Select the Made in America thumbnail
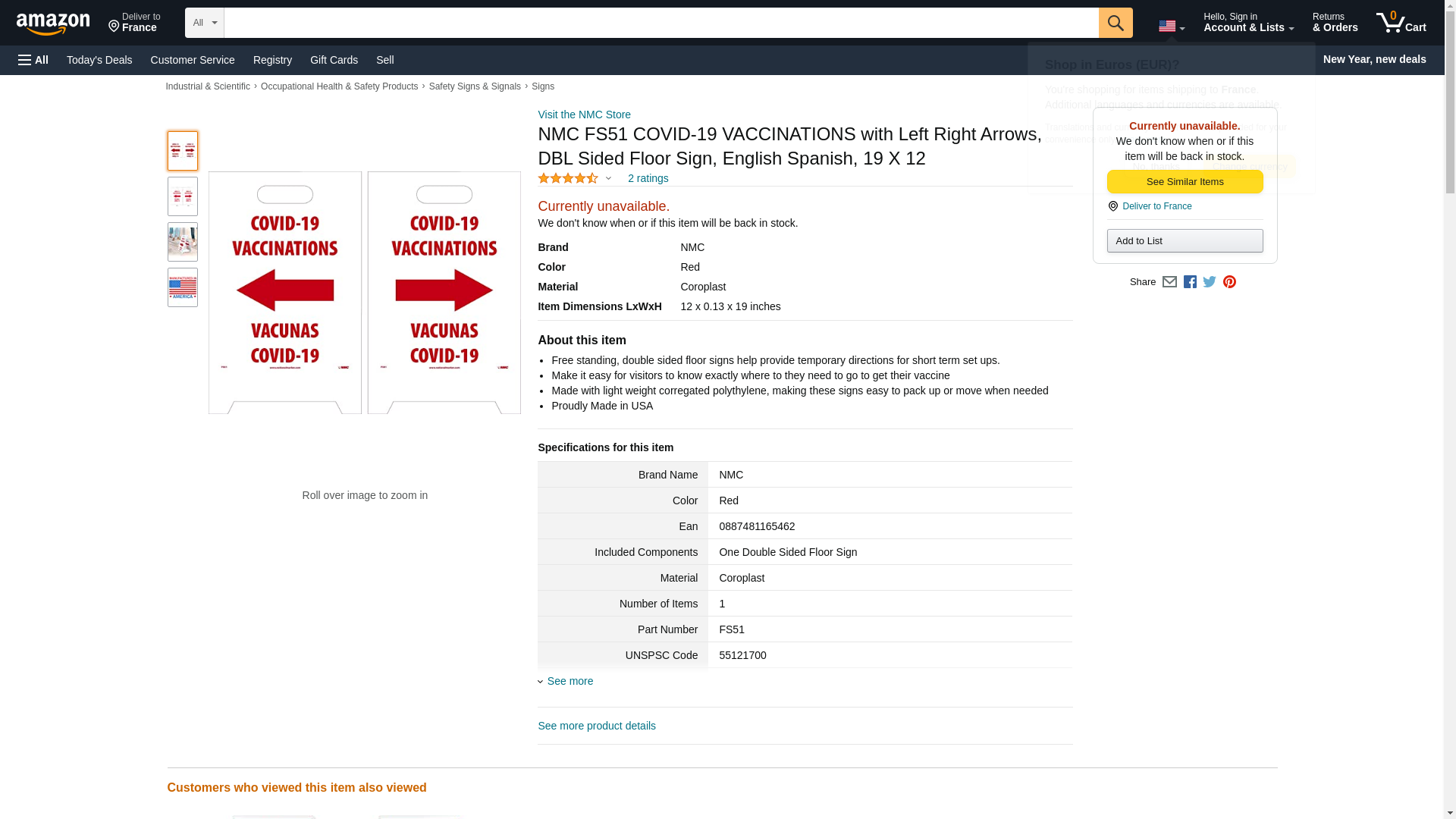This screenshot has height=819, width=1456. coord(183,287)
